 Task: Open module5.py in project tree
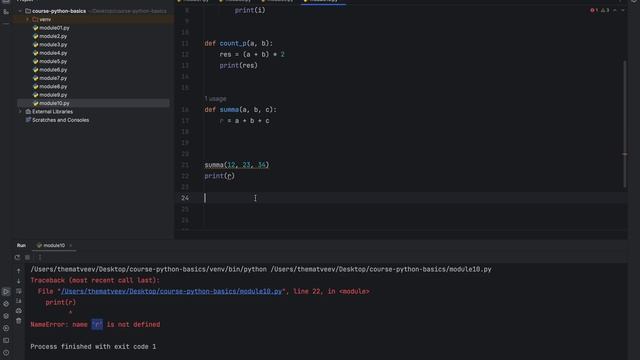point(53,61)
